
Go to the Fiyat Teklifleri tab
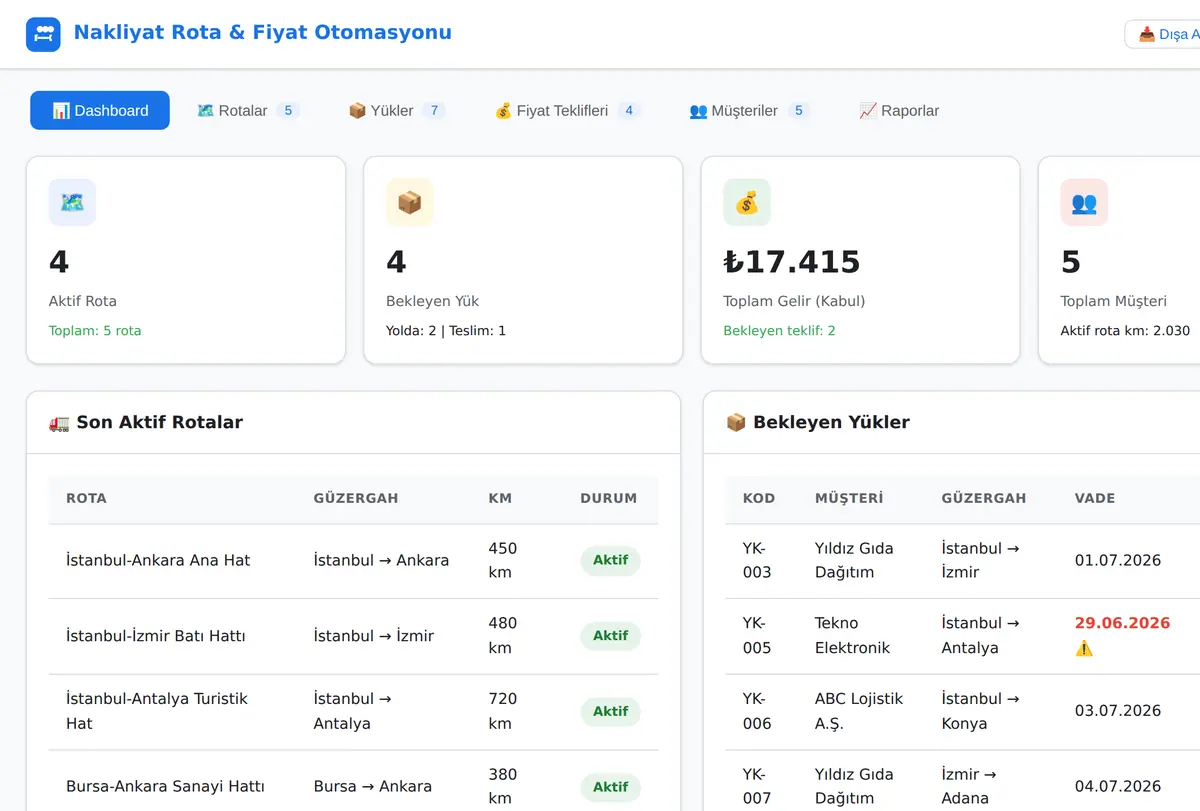click(x=568, y=111)
